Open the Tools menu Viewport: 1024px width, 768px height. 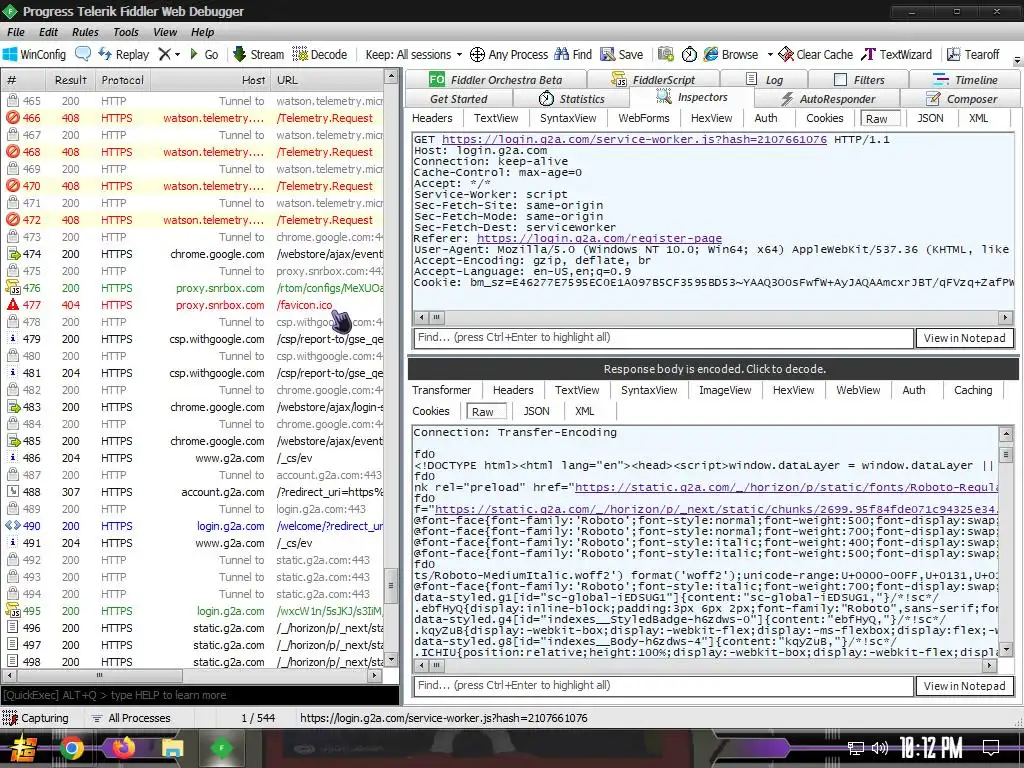point(125,32)
